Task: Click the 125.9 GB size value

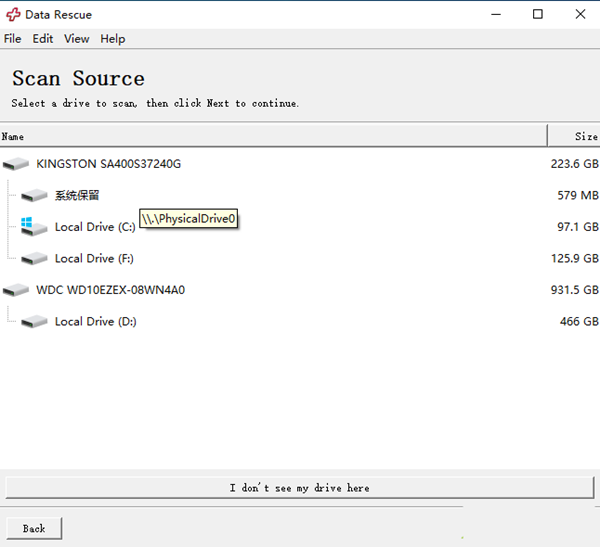Action: (574, 258)
